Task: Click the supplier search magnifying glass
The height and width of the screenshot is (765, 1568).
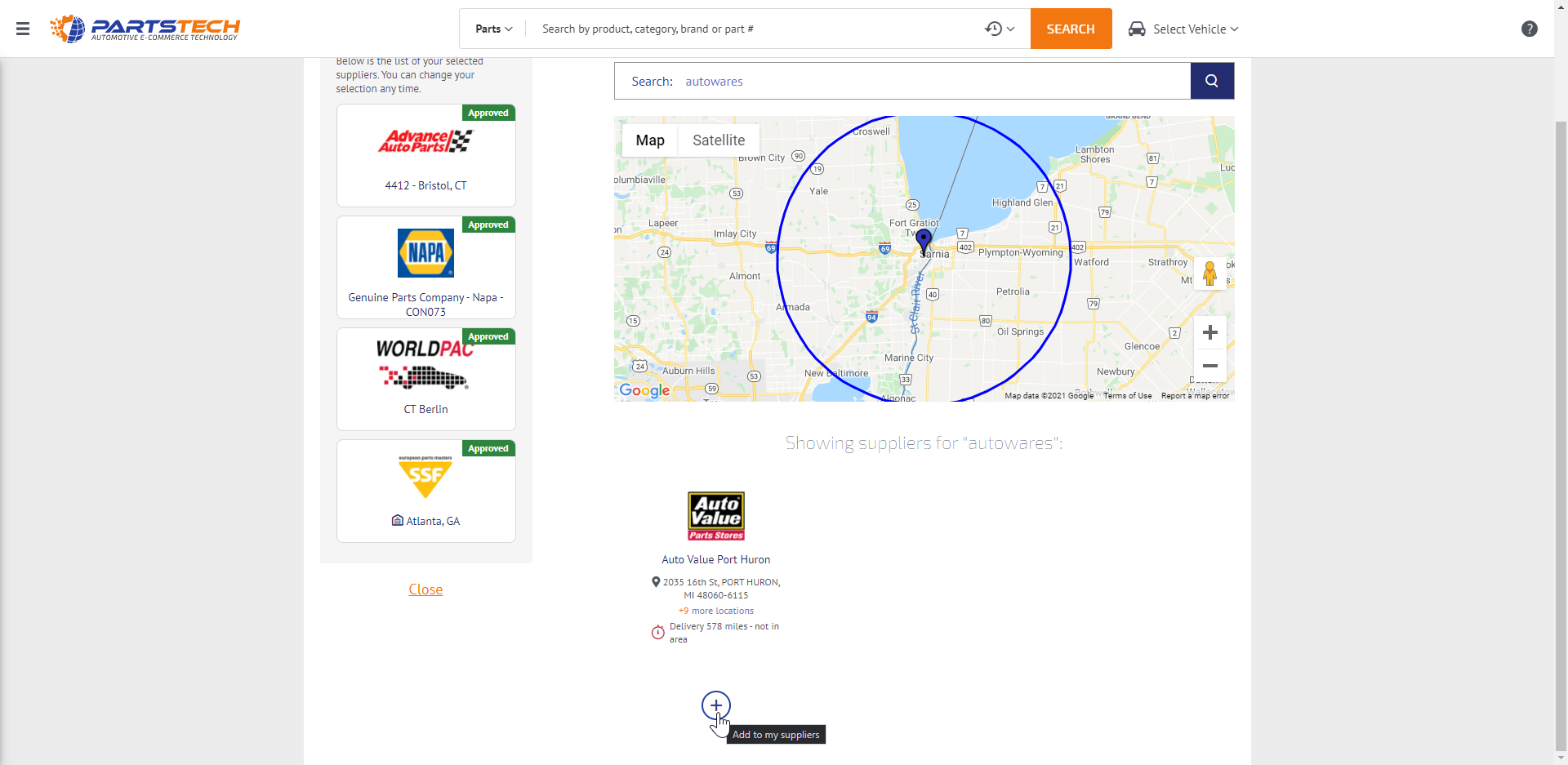Action: [1211, 80]
